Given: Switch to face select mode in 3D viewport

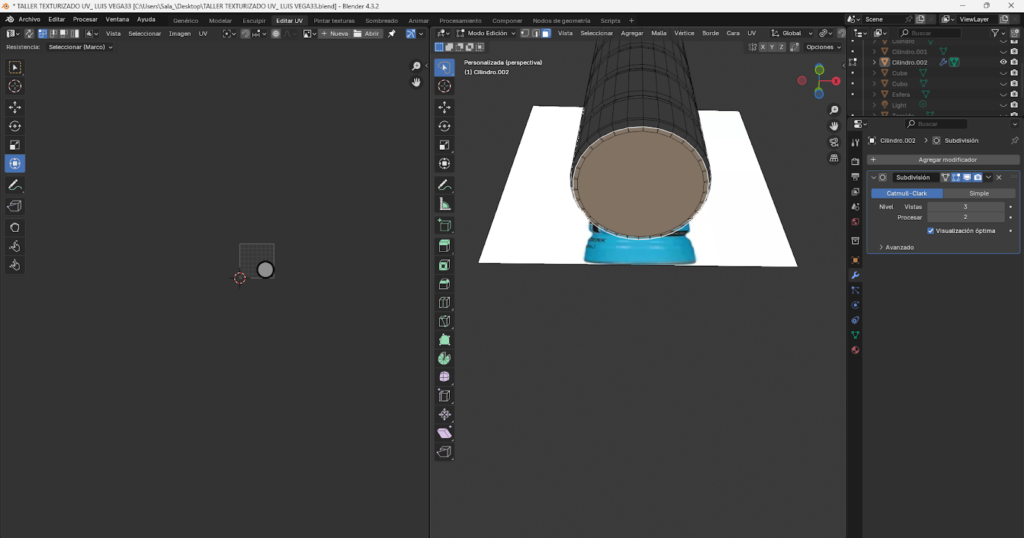Looking at the screenshot, I should [546, 33].
